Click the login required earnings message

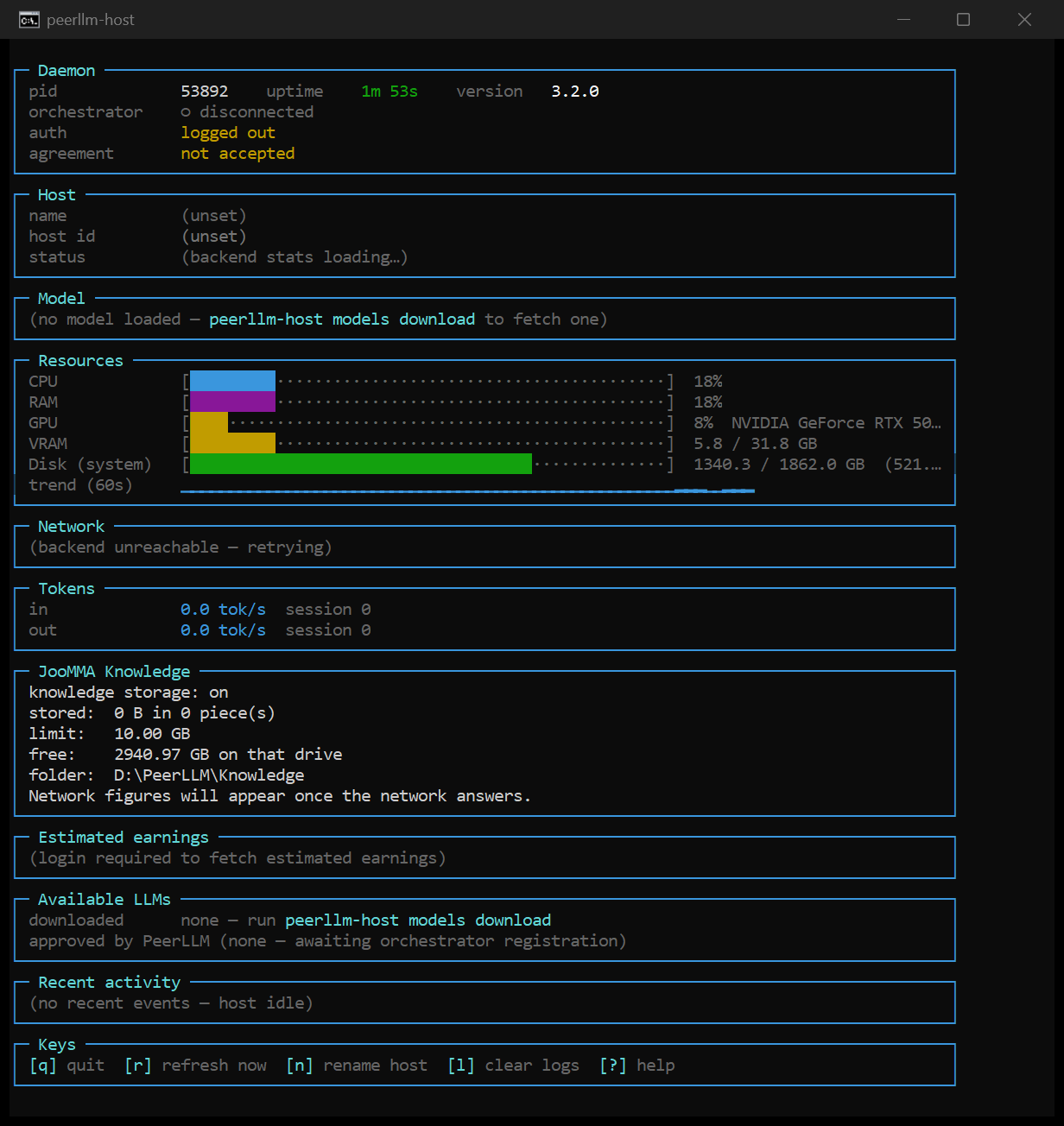pos(237,858)
